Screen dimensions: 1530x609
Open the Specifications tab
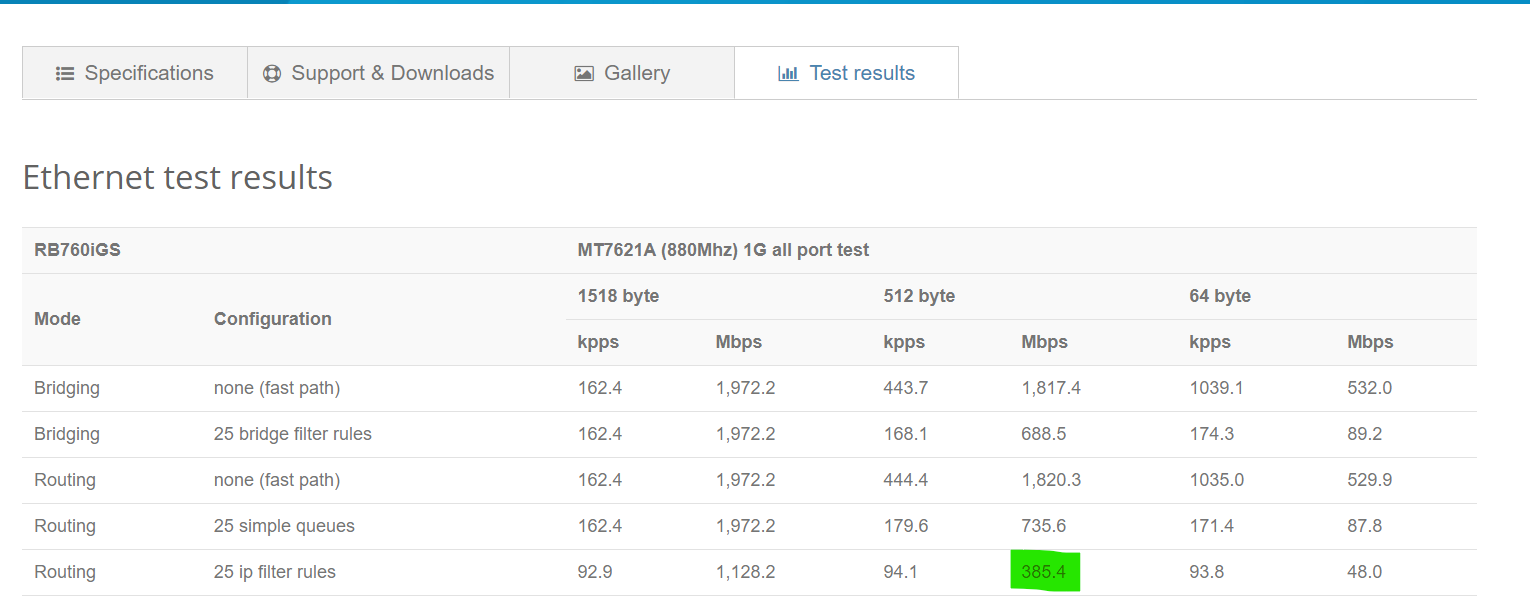coord(135,73)
